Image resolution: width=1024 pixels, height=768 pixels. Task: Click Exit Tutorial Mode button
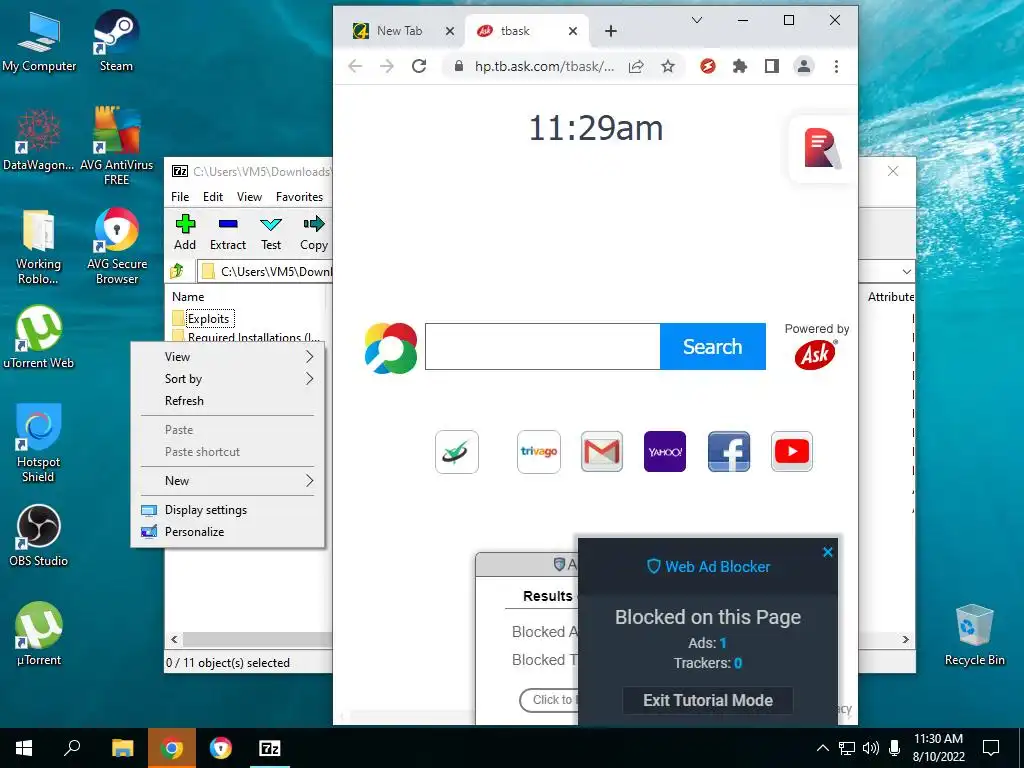point(708,700)
